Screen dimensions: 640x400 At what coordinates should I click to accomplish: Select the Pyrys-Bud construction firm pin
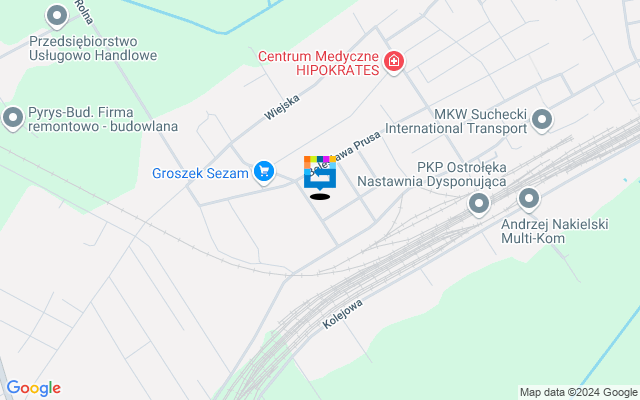[x=13, y=119]
